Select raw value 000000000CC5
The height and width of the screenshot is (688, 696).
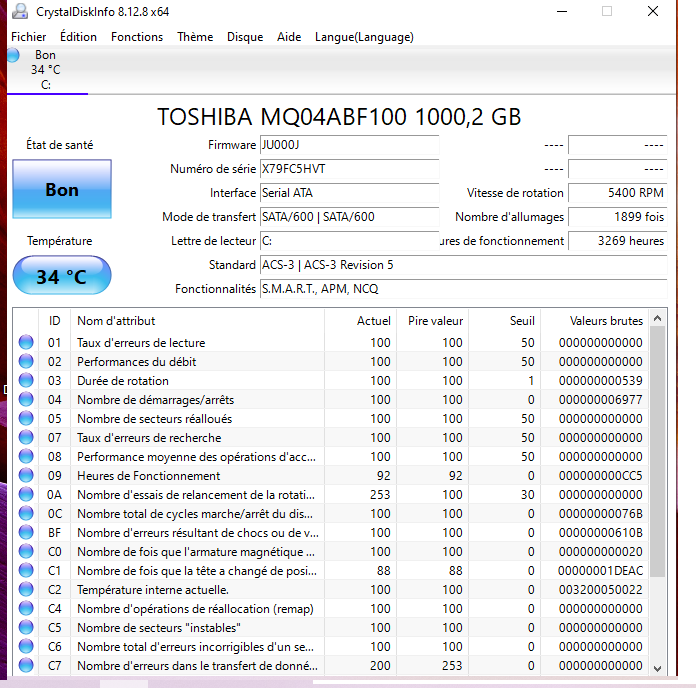pos(601,475)
